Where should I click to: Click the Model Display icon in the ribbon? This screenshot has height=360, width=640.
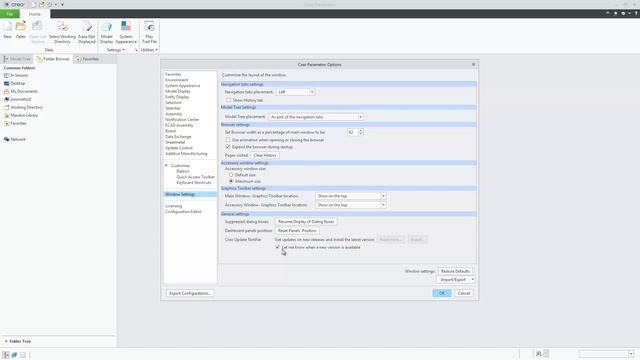click(107, 27)
